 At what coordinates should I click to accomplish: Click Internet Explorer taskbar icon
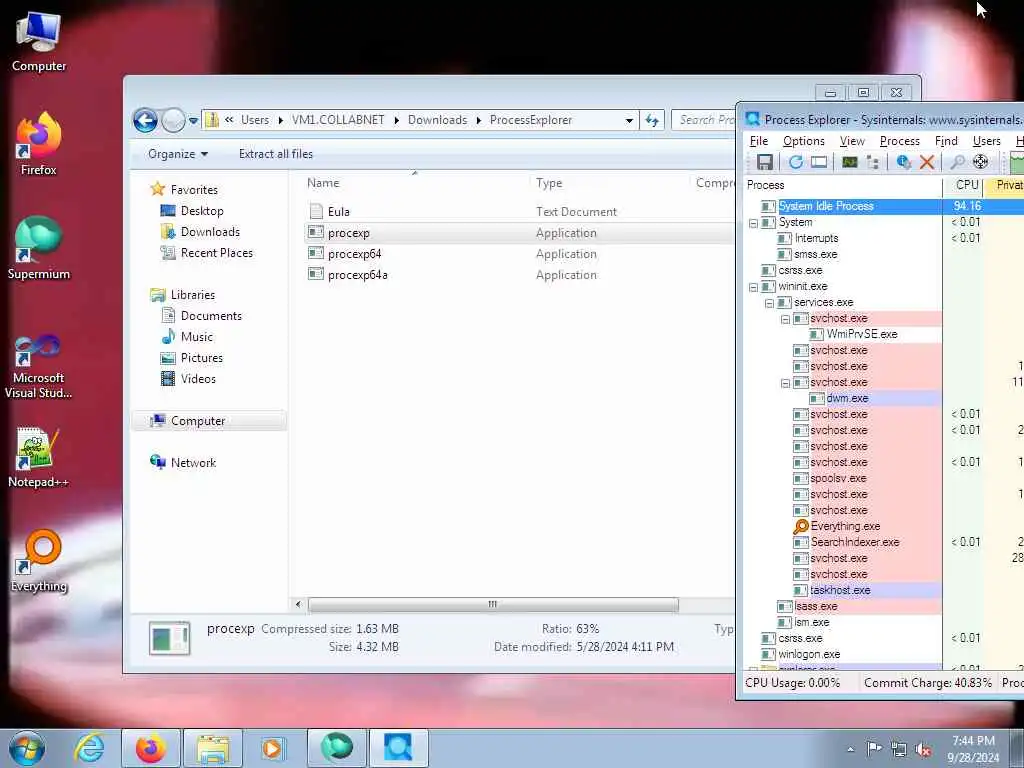[89, 748]
